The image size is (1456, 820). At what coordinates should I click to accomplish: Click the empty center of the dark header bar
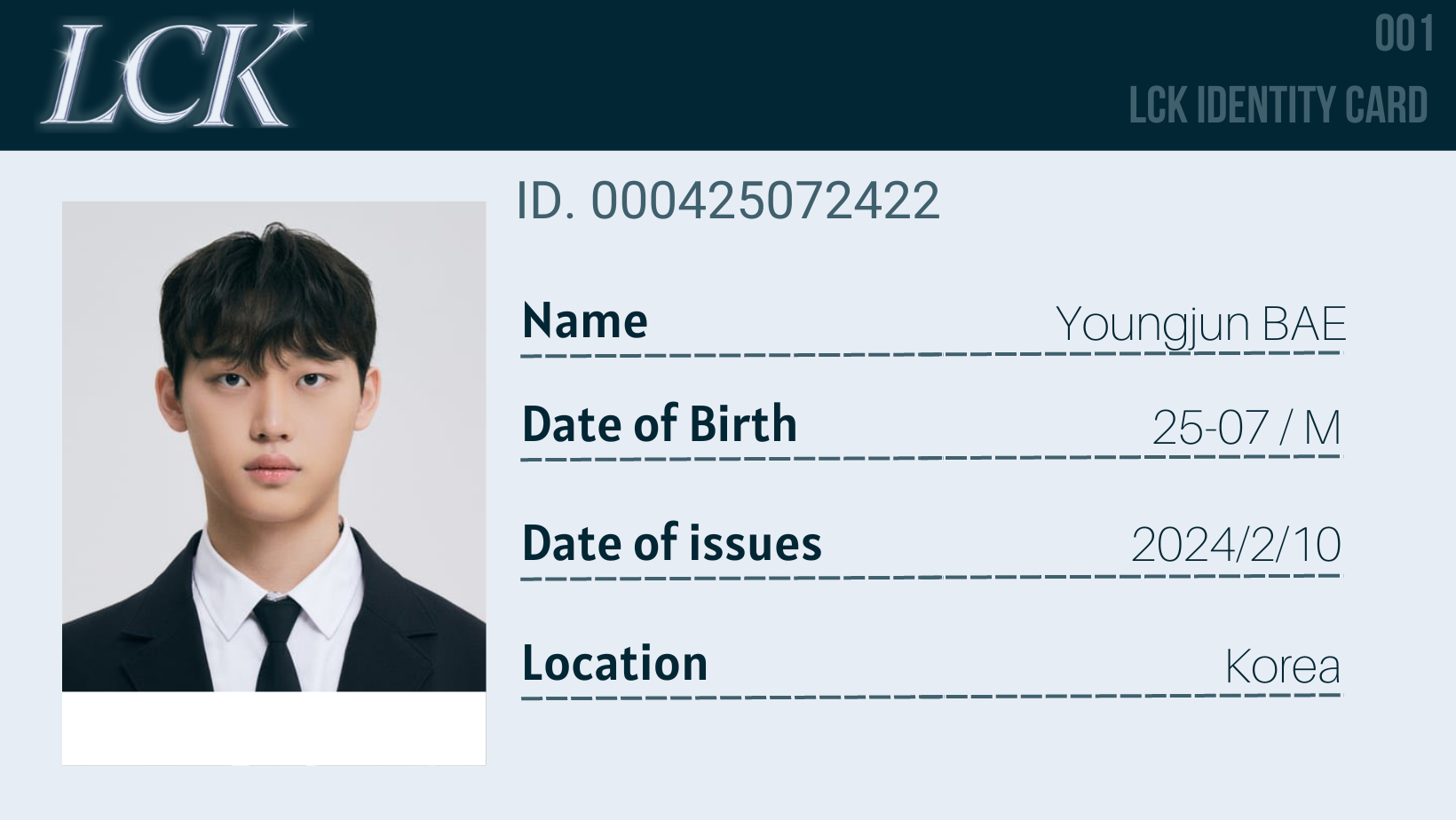[x=710, y=75]
